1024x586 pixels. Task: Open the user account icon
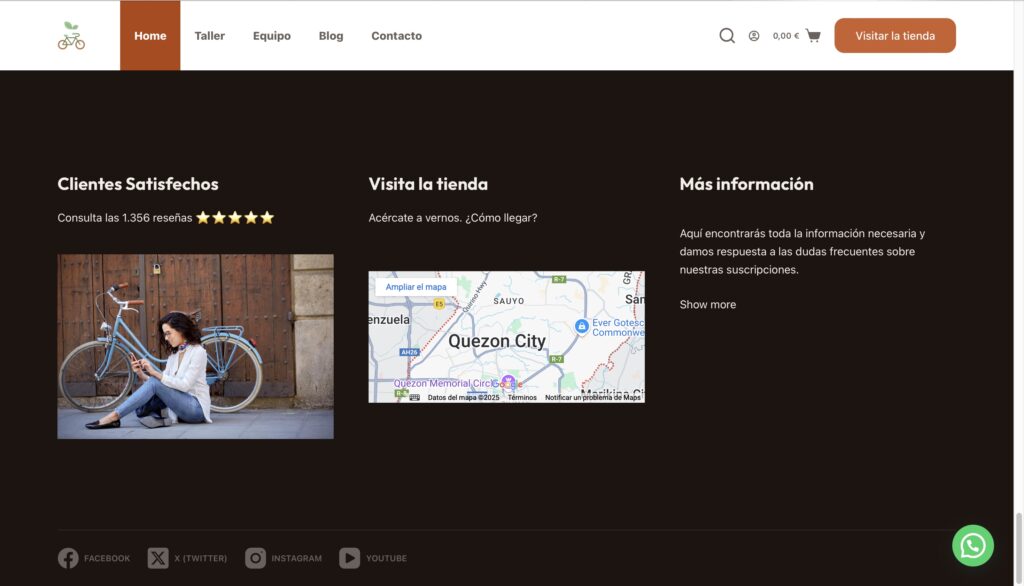[x=754, y=36]
